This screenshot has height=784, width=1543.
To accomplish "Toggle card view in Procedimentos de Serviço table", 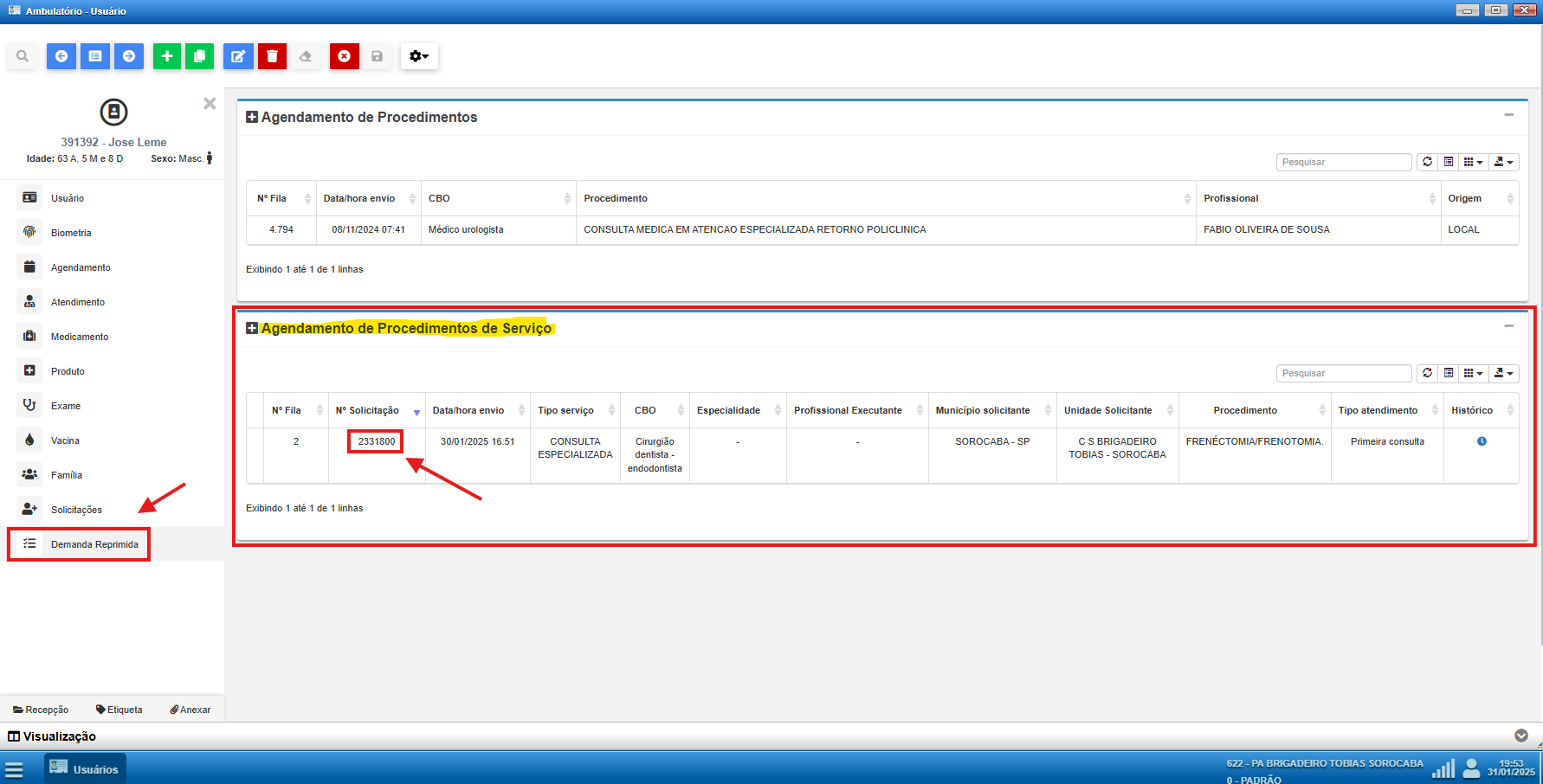I will [x=1449, y=373].
